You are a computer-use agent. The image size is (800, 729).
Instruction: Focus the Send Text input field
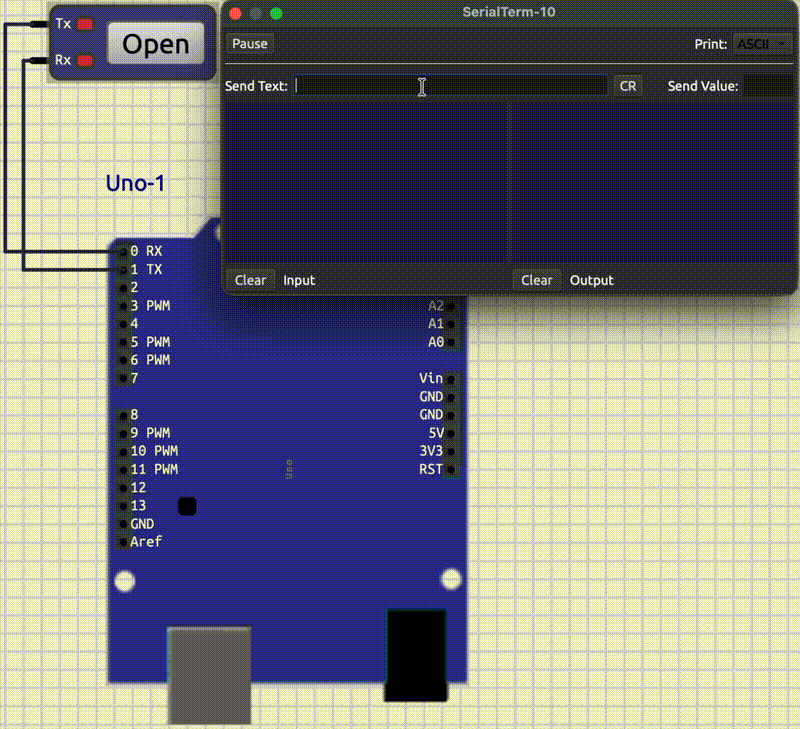point(450,86)
